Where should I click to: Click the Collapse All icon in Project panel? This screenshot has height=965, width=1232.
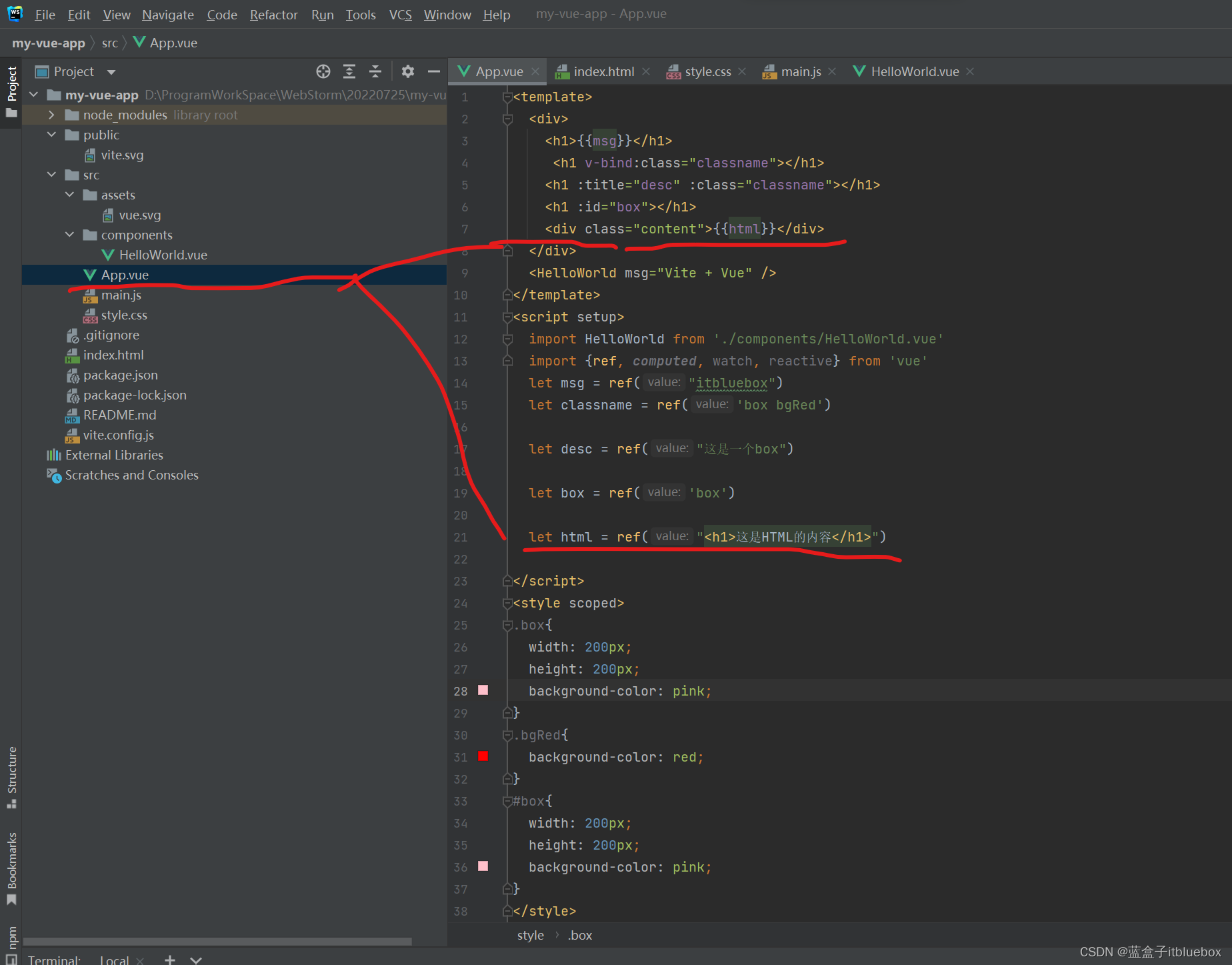pos(375,71)
